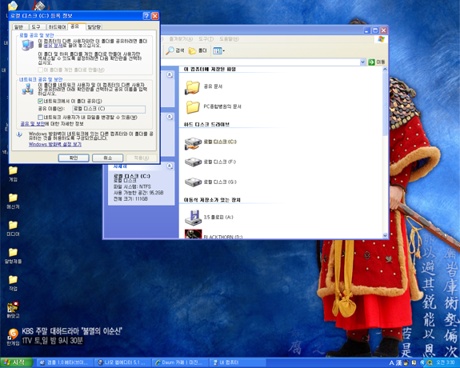Click the 漢 hanja tray indicator
Viewport: 460px width, 368px height.
point(399,363)
